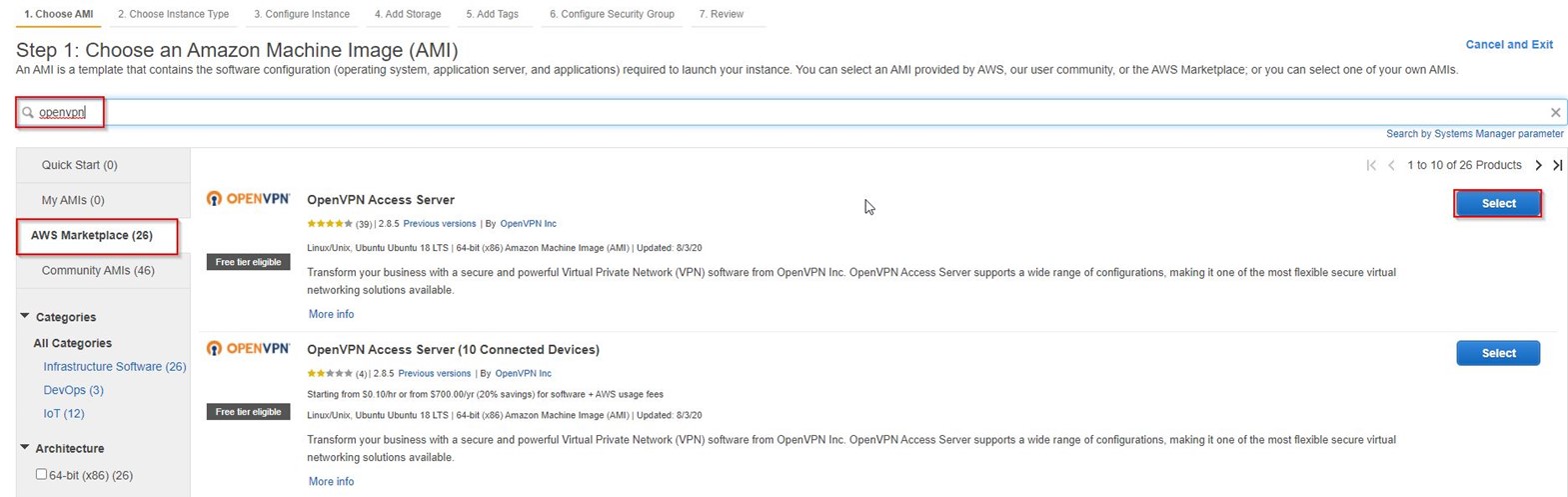Open the Community AMIs tab

[98, 270]
